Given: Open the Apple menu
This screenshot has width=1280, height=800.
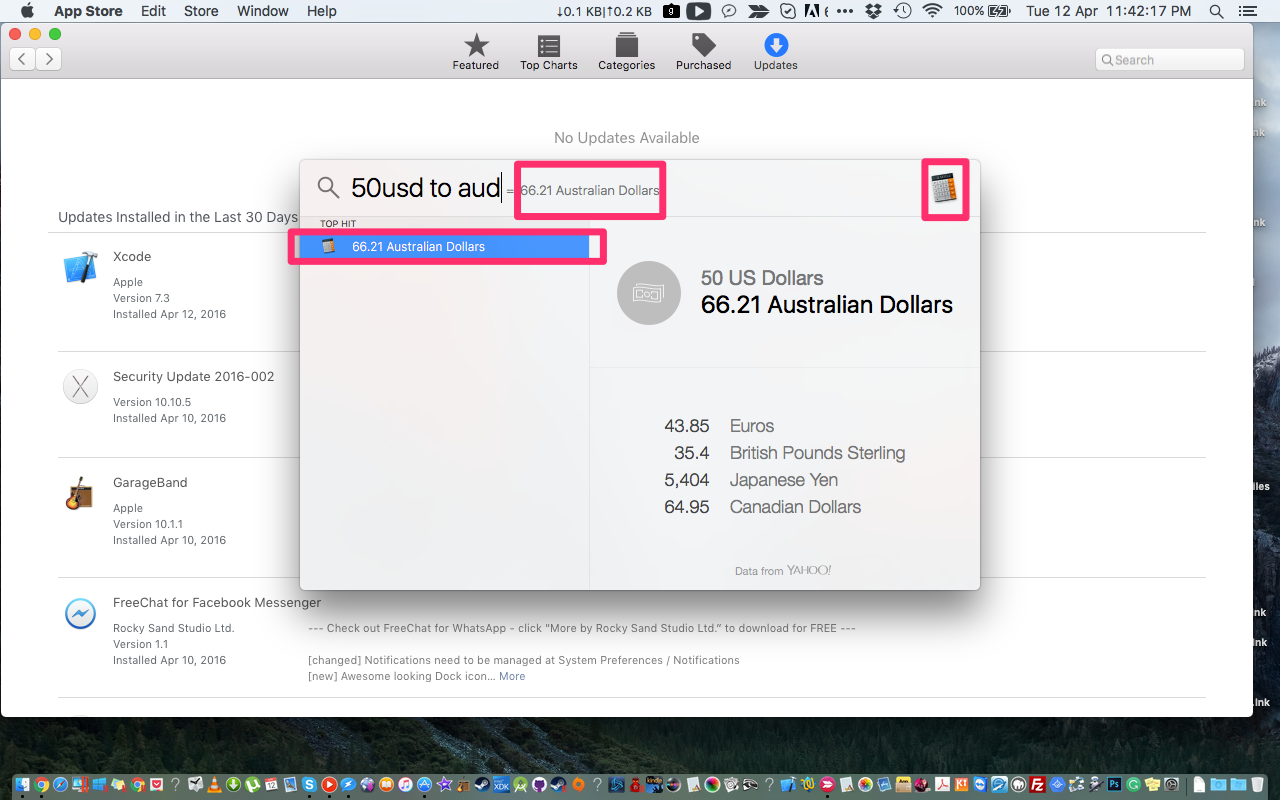Looking at the screenshot, I should click(27, 11).
